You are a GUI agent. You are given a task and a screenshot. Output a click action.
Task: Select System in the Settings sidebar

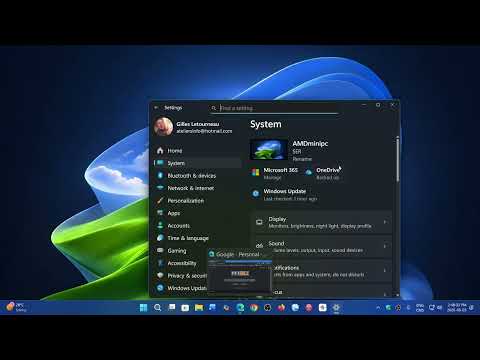(197, 163)
